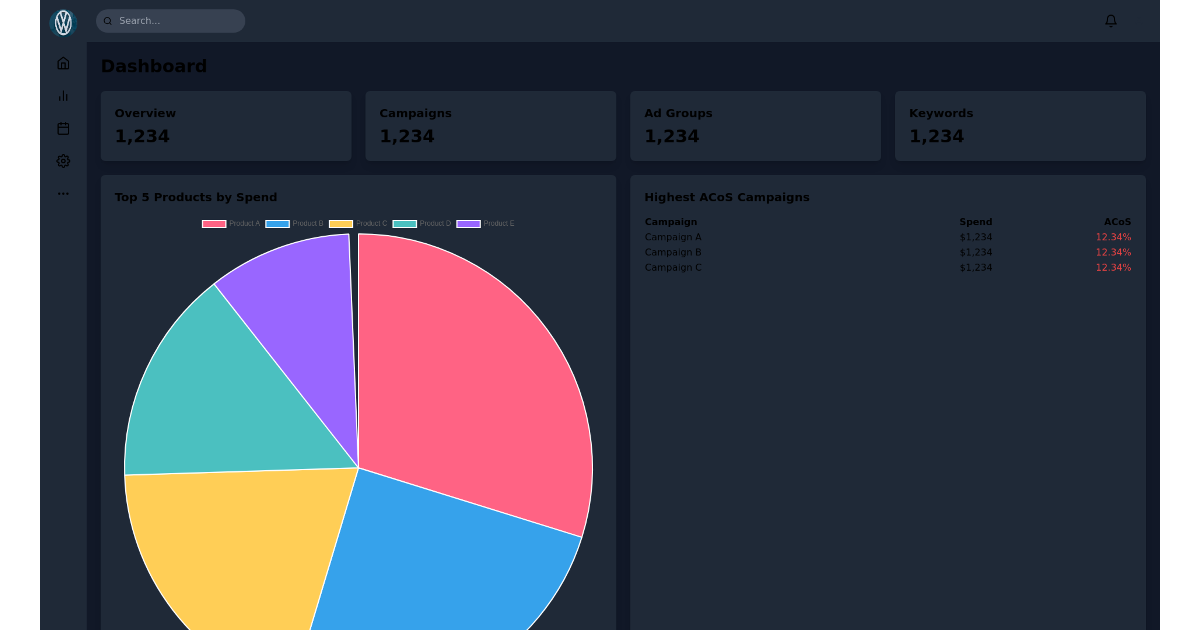Click the notification bell icon

point(1110,20)
